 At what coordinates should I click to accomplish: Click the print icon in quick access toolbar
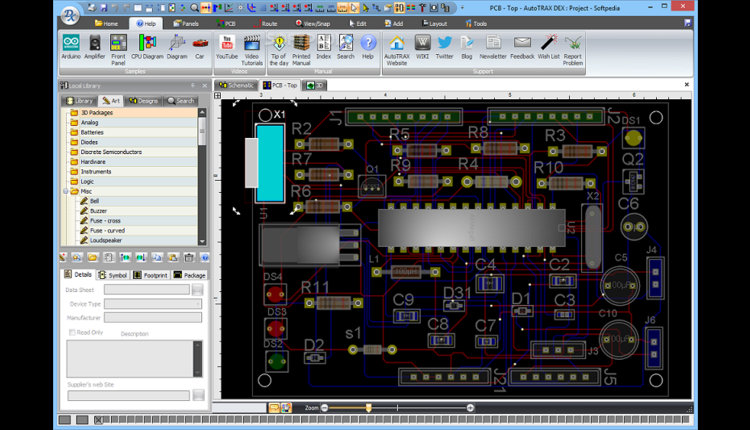point(91,8)
